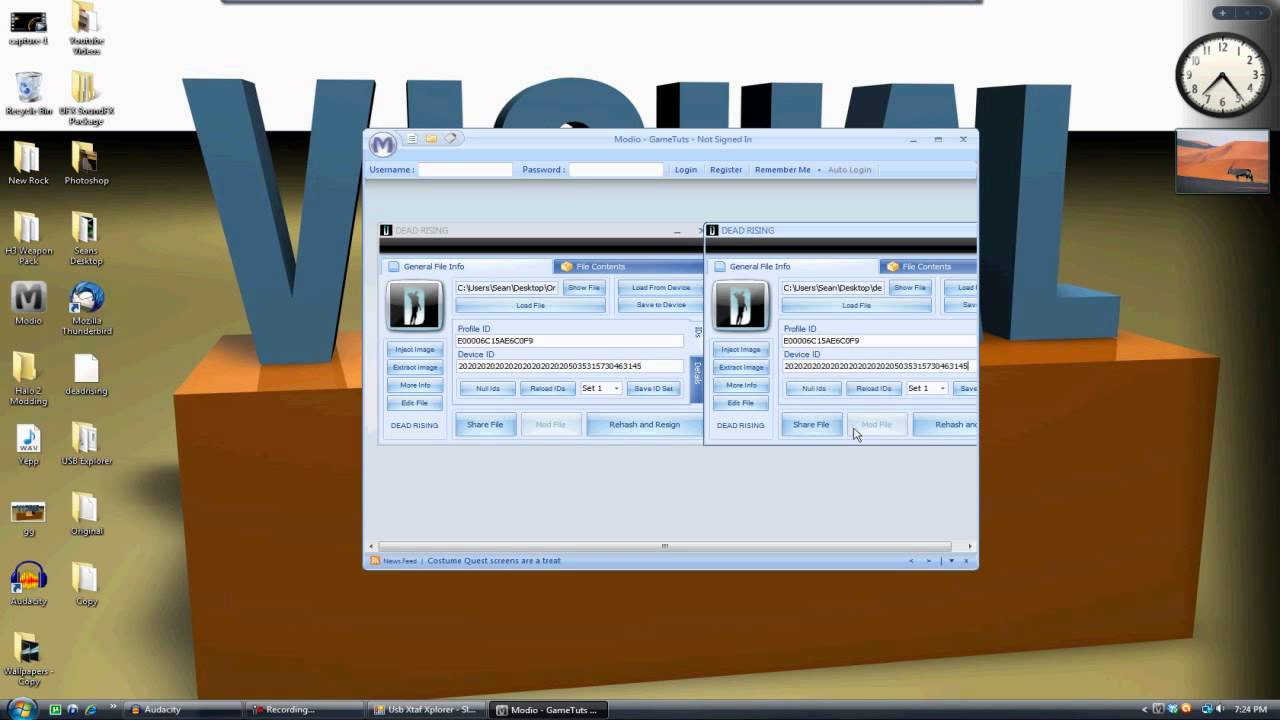Screen dimensions: 1280x720
Task: Select the Youtube Videos folder icon
Action: point(86,28)
